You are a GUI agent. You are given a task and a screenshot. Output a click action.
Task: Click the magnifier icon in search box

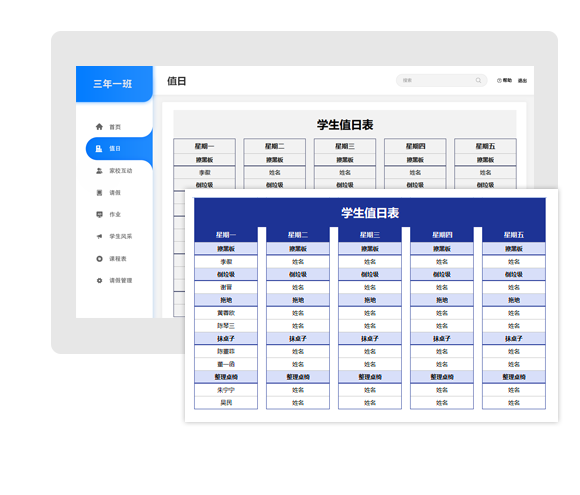pos(478,80)
